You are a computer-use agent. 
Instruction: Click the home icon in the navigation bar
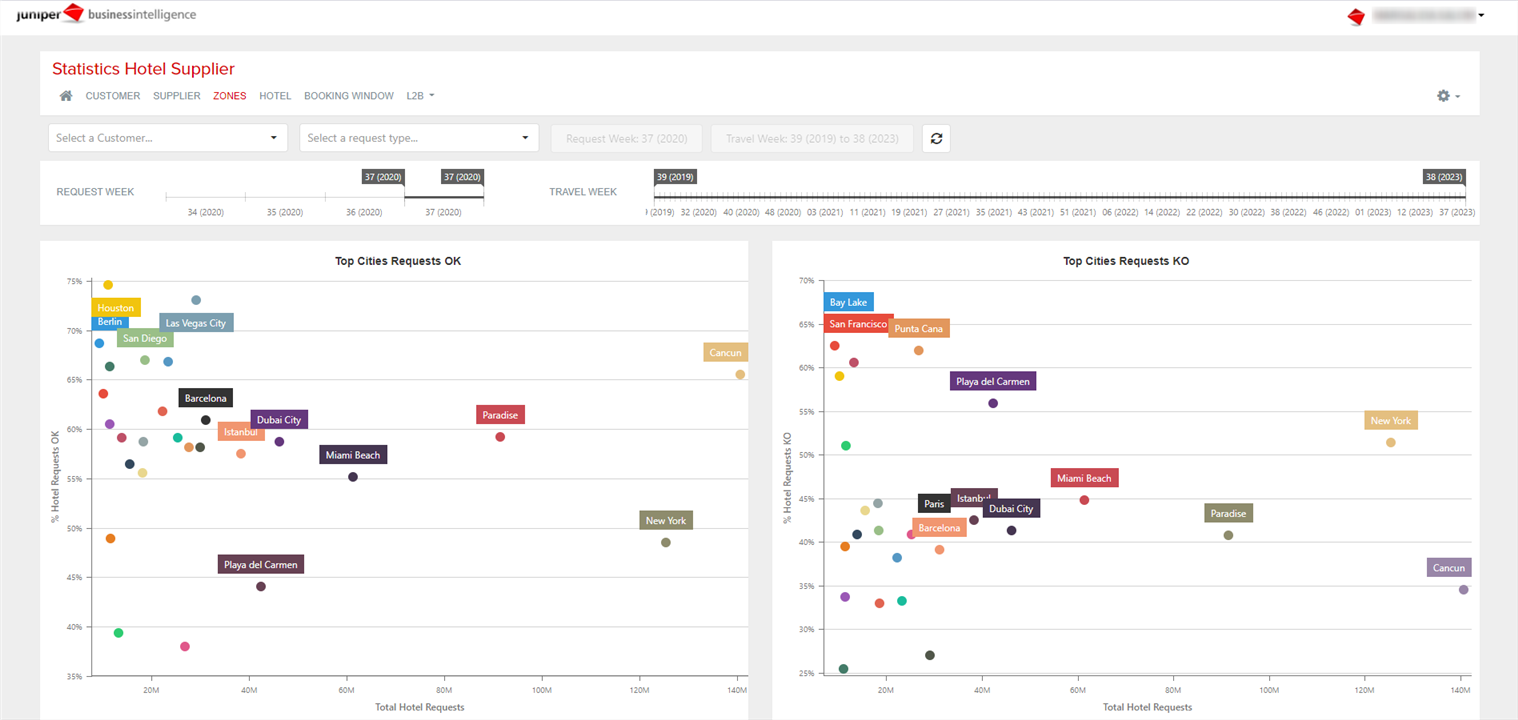point(65,95)
